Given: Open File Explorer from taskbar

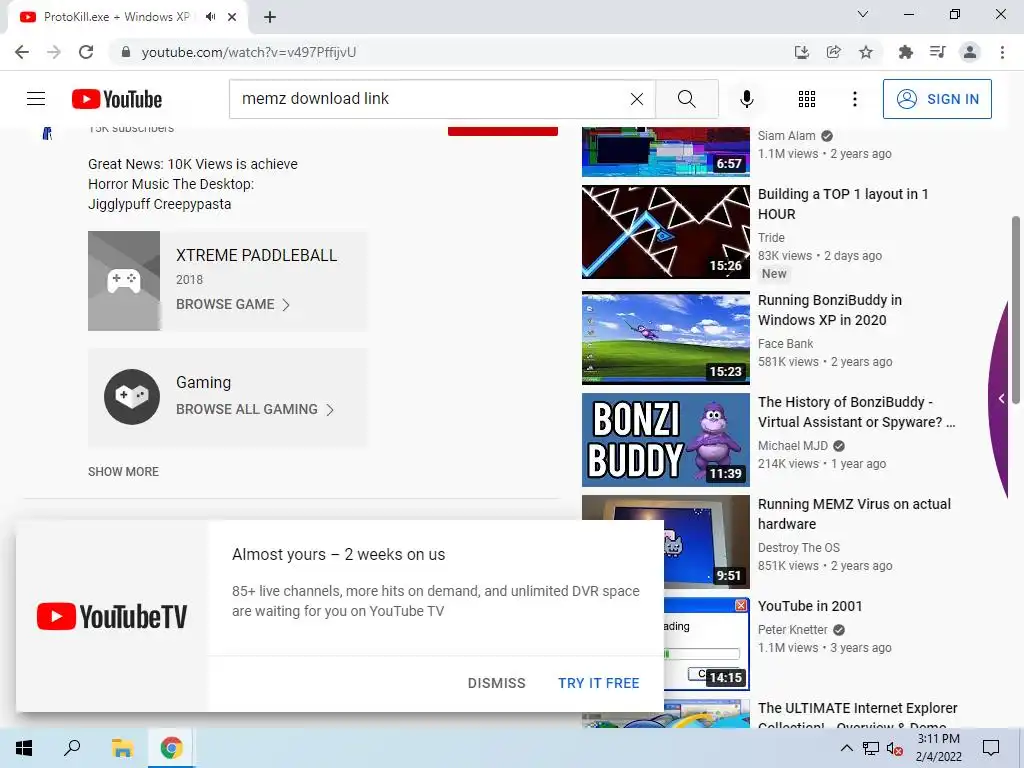Looking at the screenshot, I should point(122,748).
